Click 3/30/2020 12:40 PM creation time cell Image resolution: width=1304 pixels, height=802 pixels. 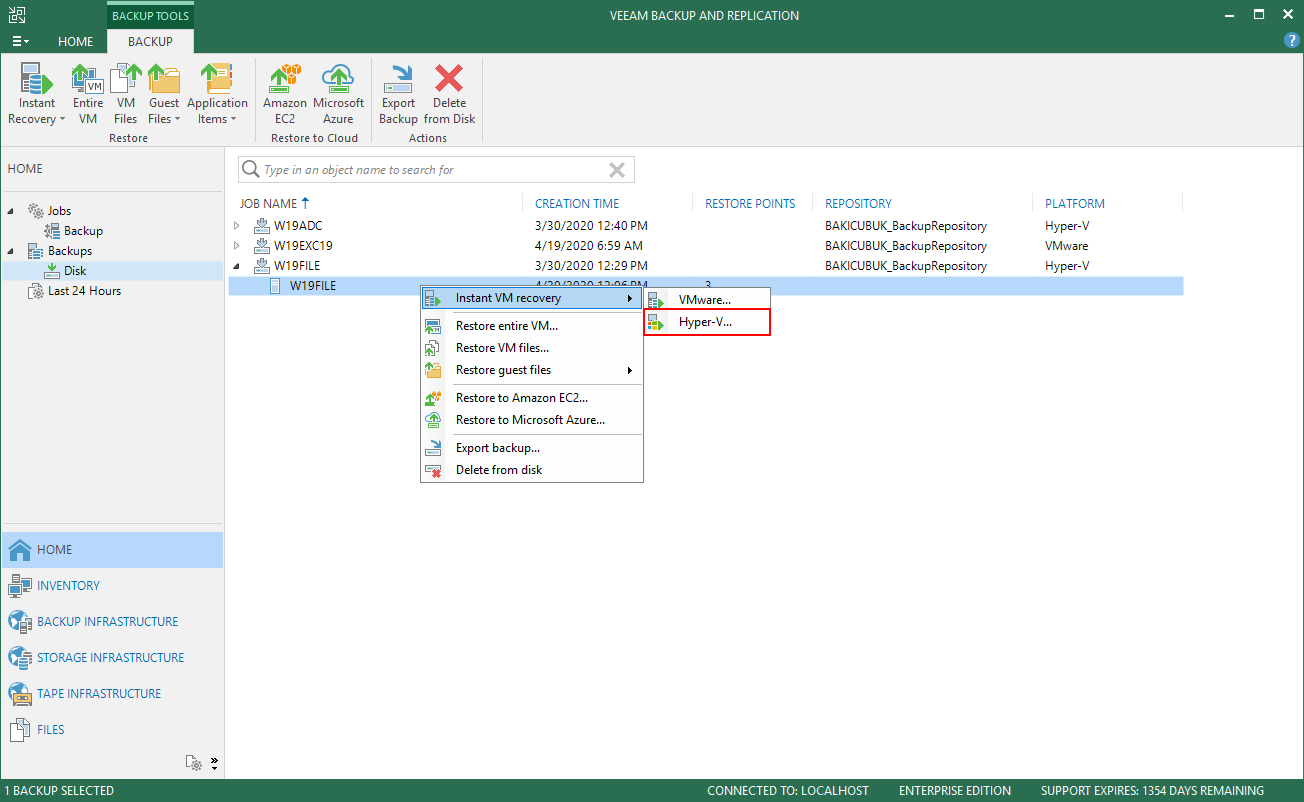click(x=591, y=226)
